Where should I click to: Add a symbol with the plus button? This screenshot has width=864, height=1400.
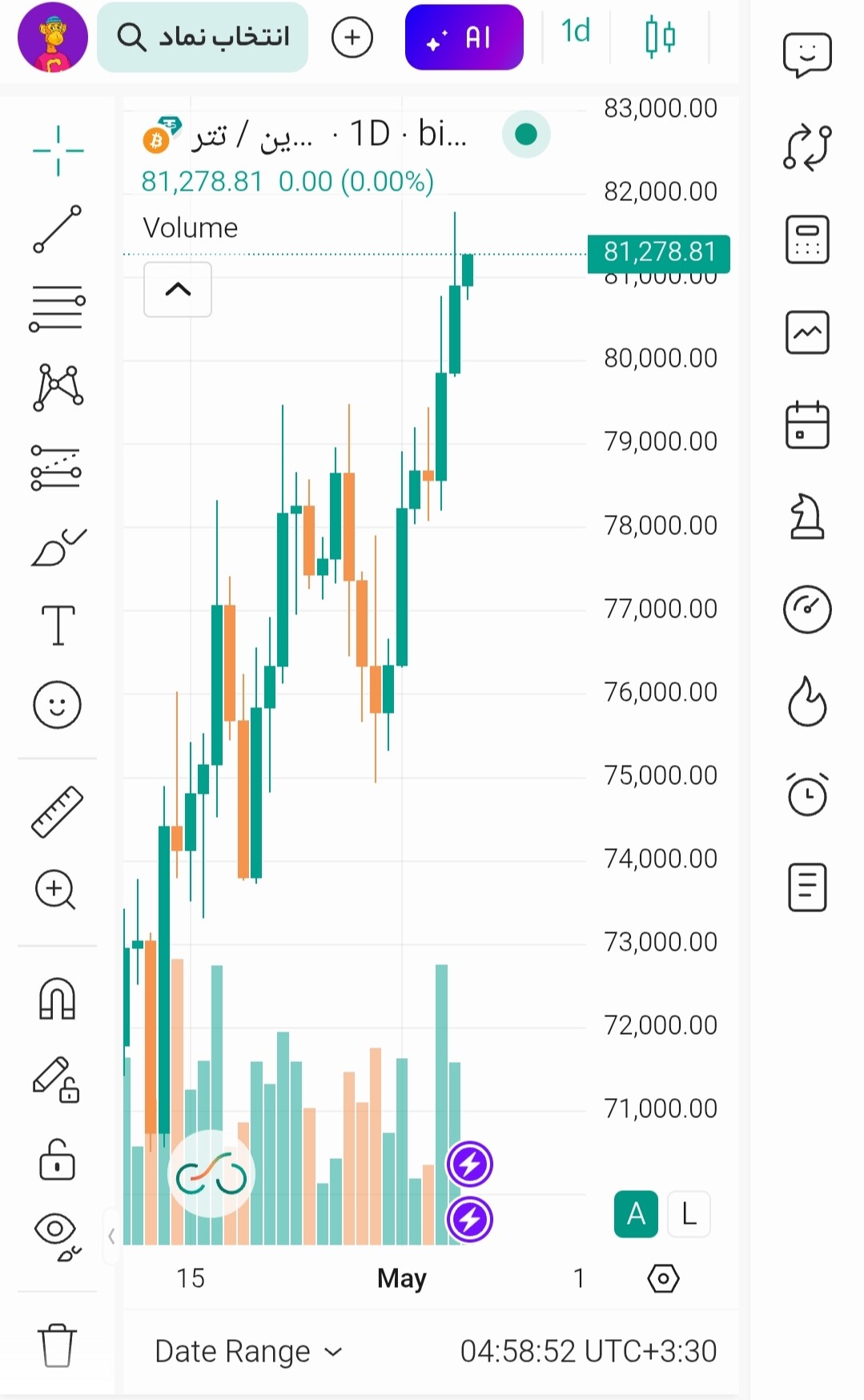352,37
